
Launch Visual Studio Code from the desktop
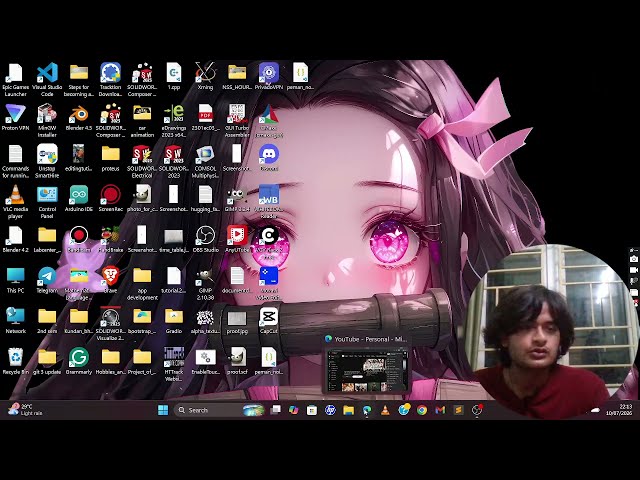47,80
